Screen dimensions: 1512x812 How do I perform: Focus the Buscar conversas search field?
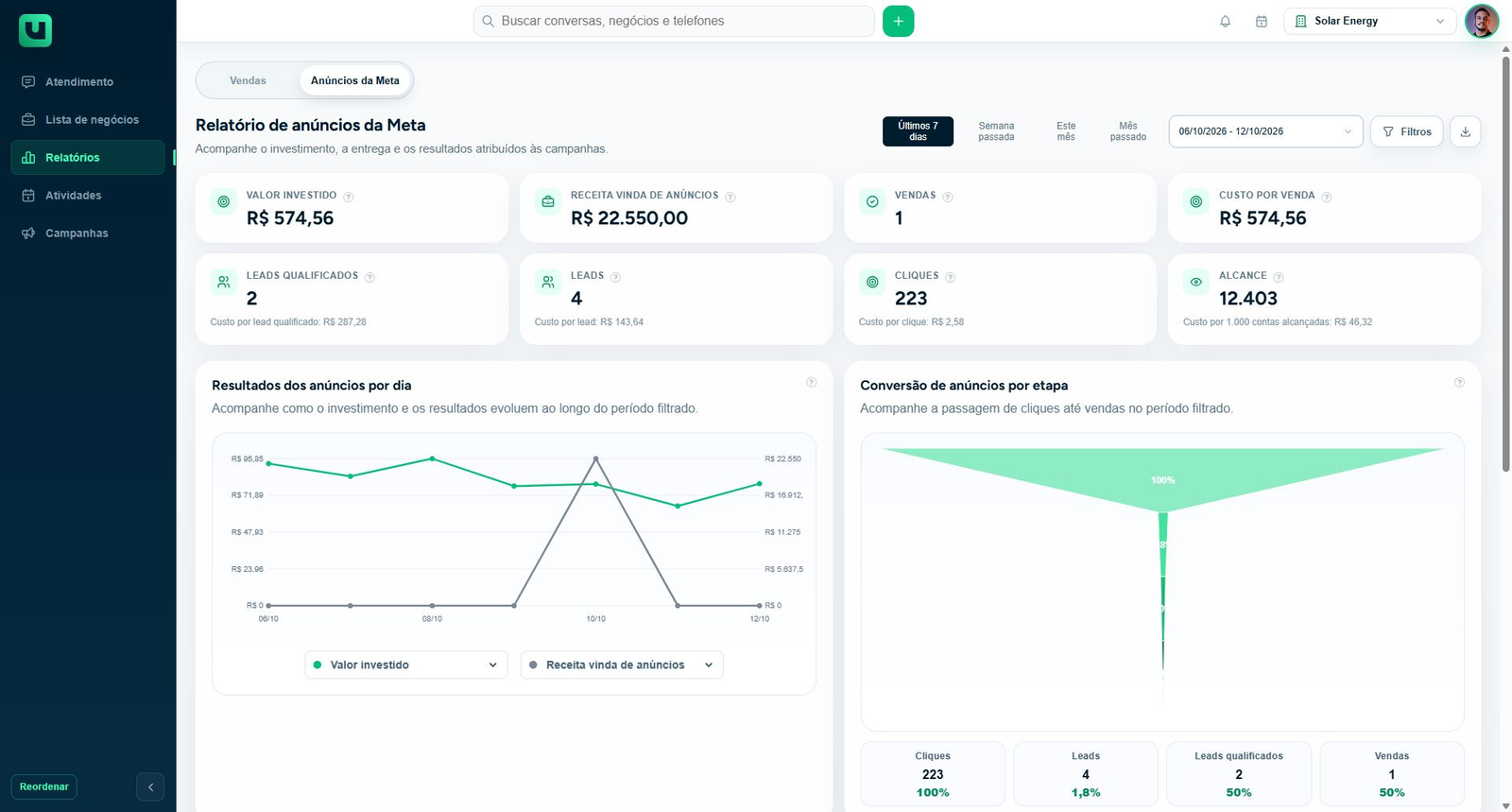coord(674,21)
